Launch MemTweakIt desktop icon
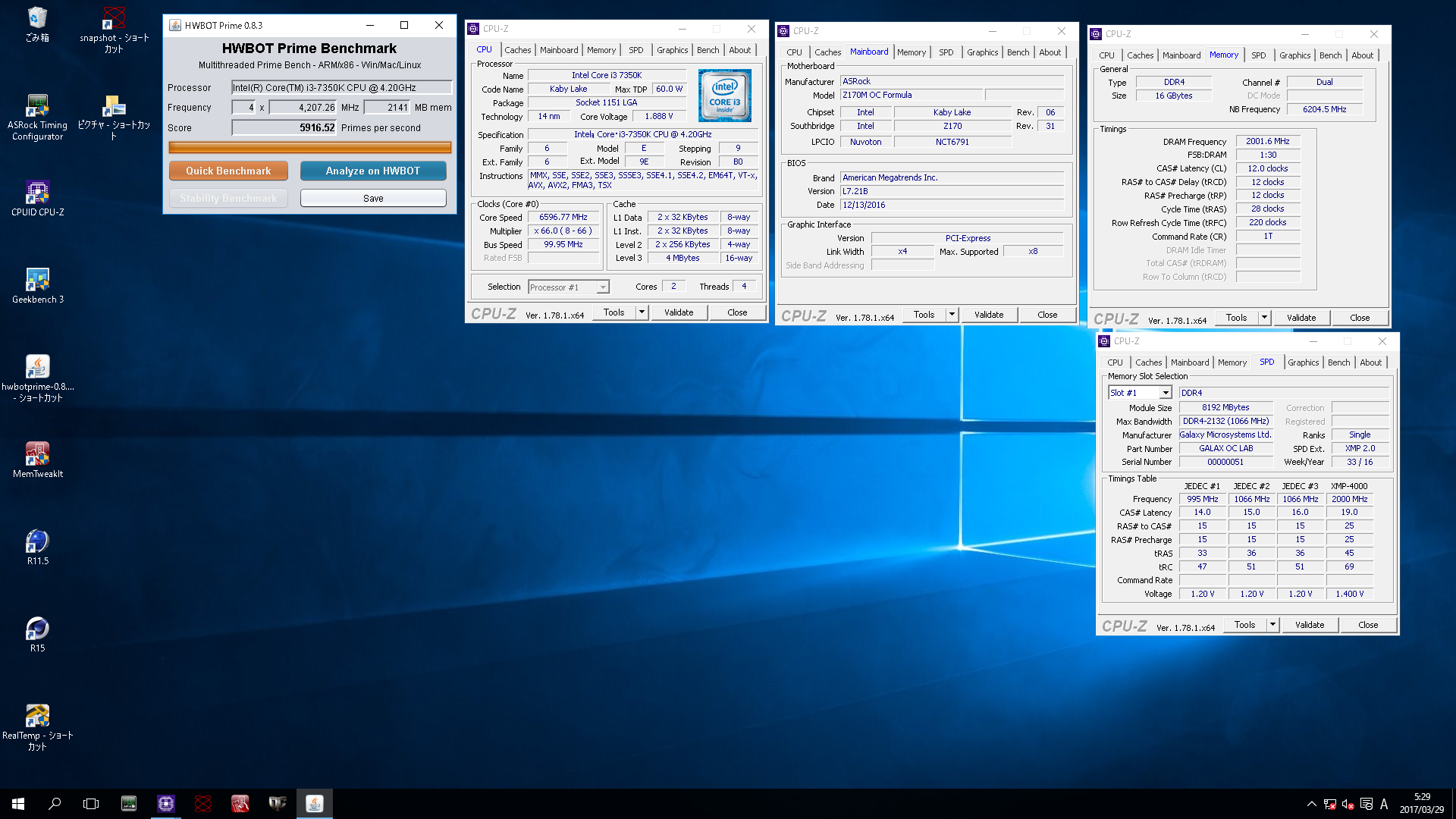 pyautogui.click(x=37, y=460)
